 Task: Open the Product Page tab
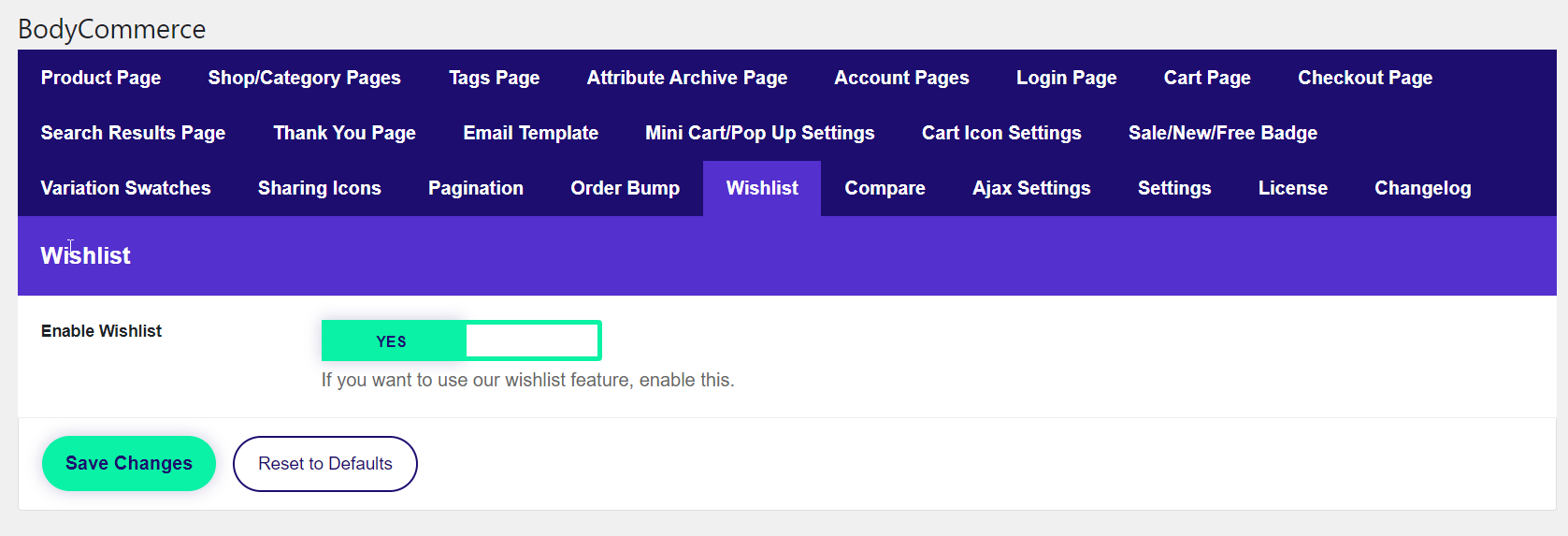[101, 78]
